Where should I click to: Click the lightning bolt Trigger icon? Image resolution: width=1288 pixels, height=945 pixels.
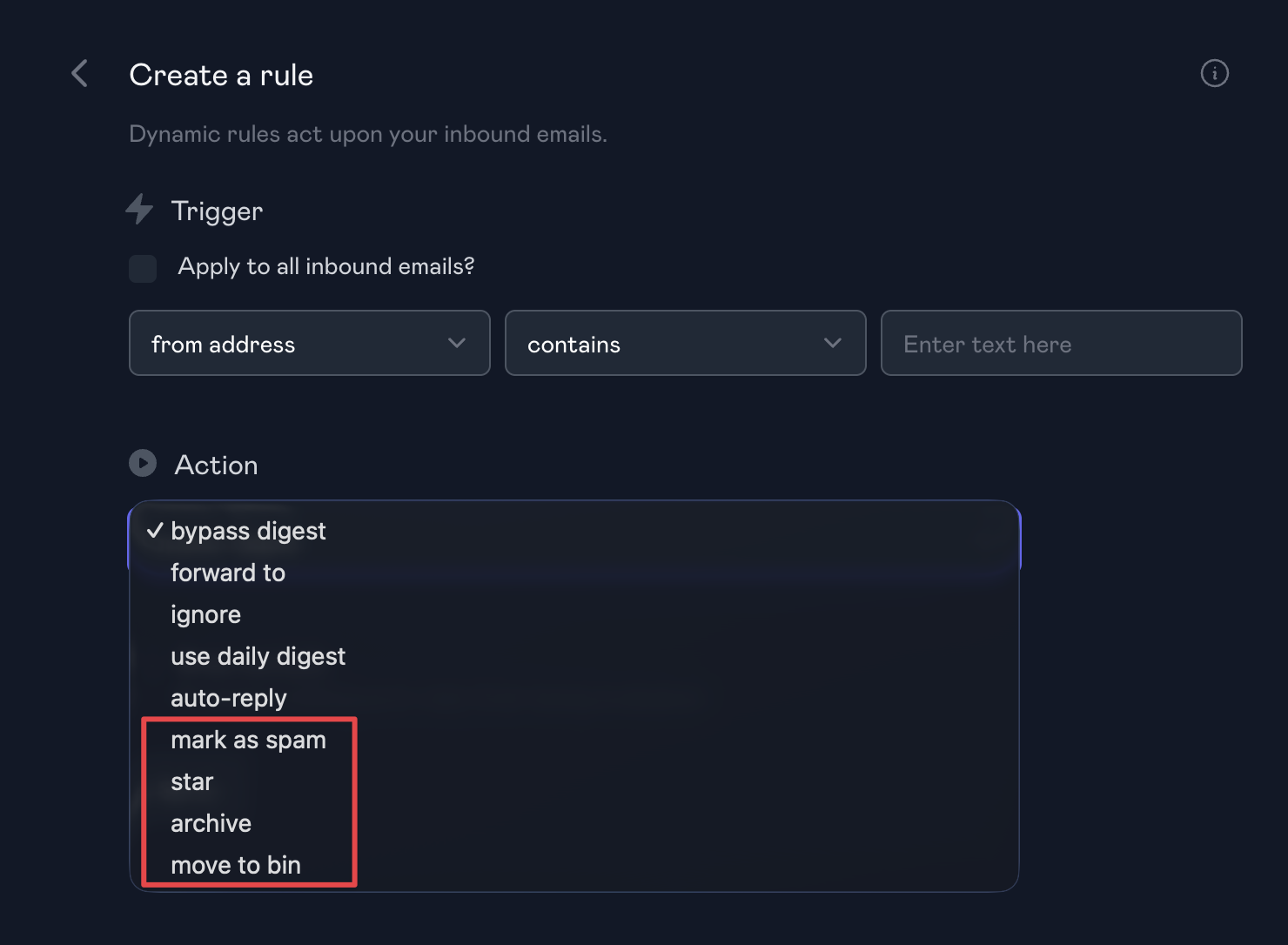tap(139, 210)
